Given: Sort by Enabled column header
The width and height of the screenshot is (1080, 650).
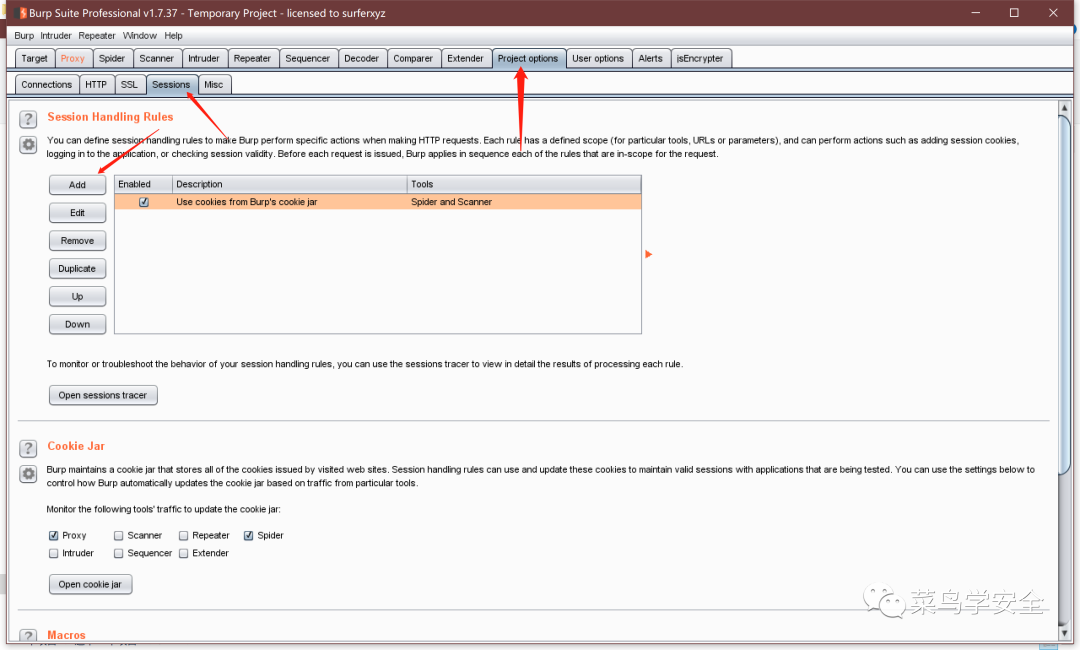Looking at the screenshot, I should coord(143,185).
